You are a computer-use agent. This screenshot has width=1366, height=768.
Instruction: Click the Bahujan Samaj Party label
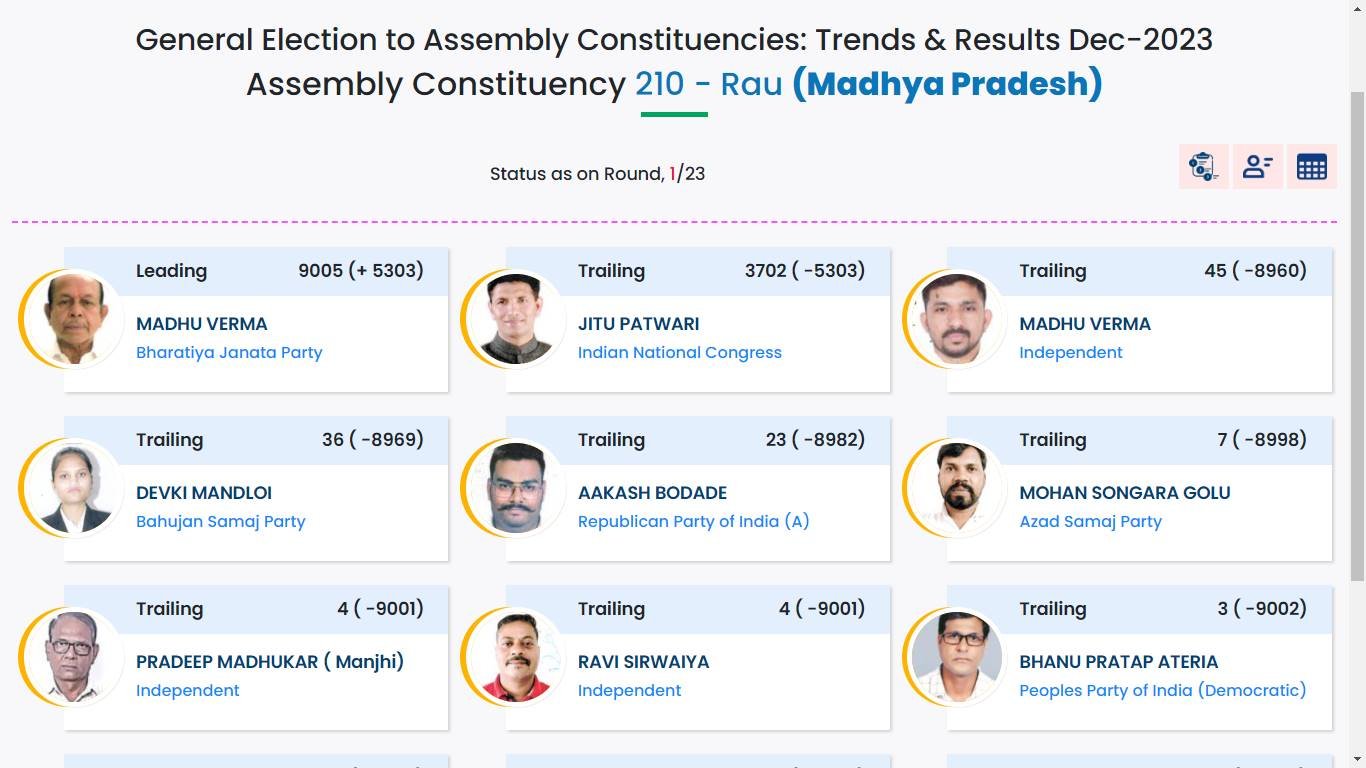220,521
